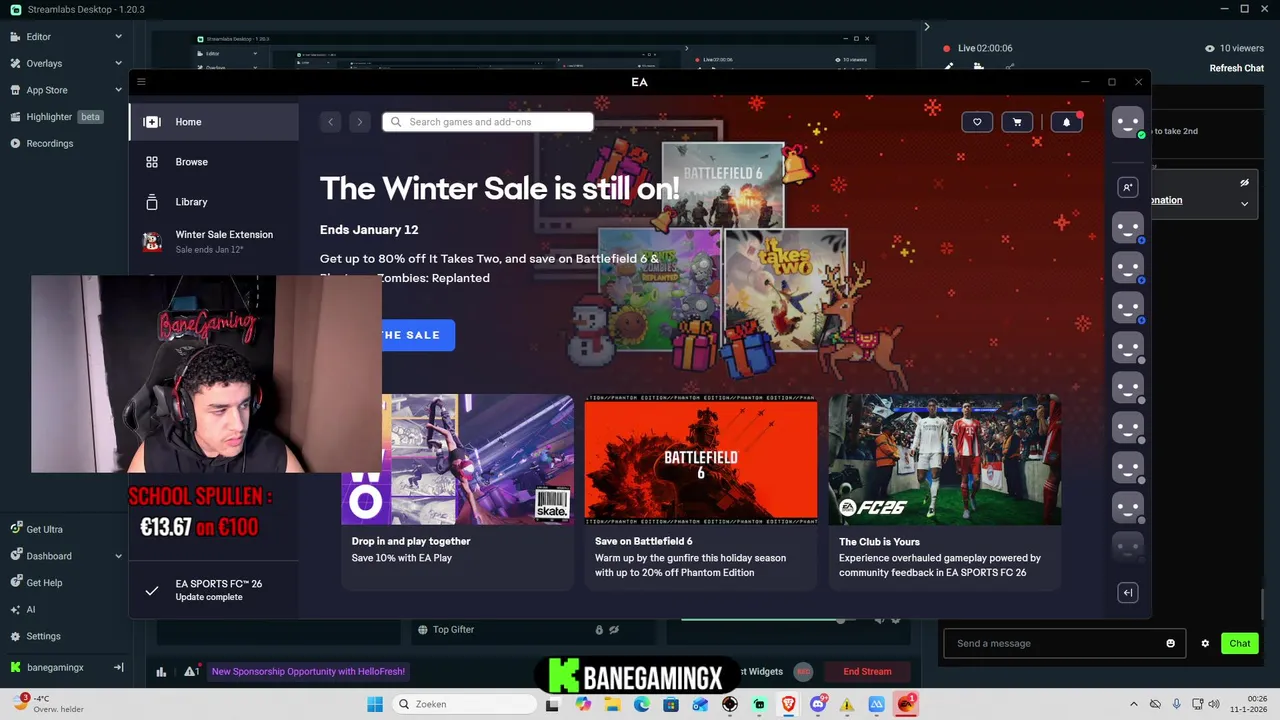Go forward using the EA forward arrow

[x=360, y=122]
